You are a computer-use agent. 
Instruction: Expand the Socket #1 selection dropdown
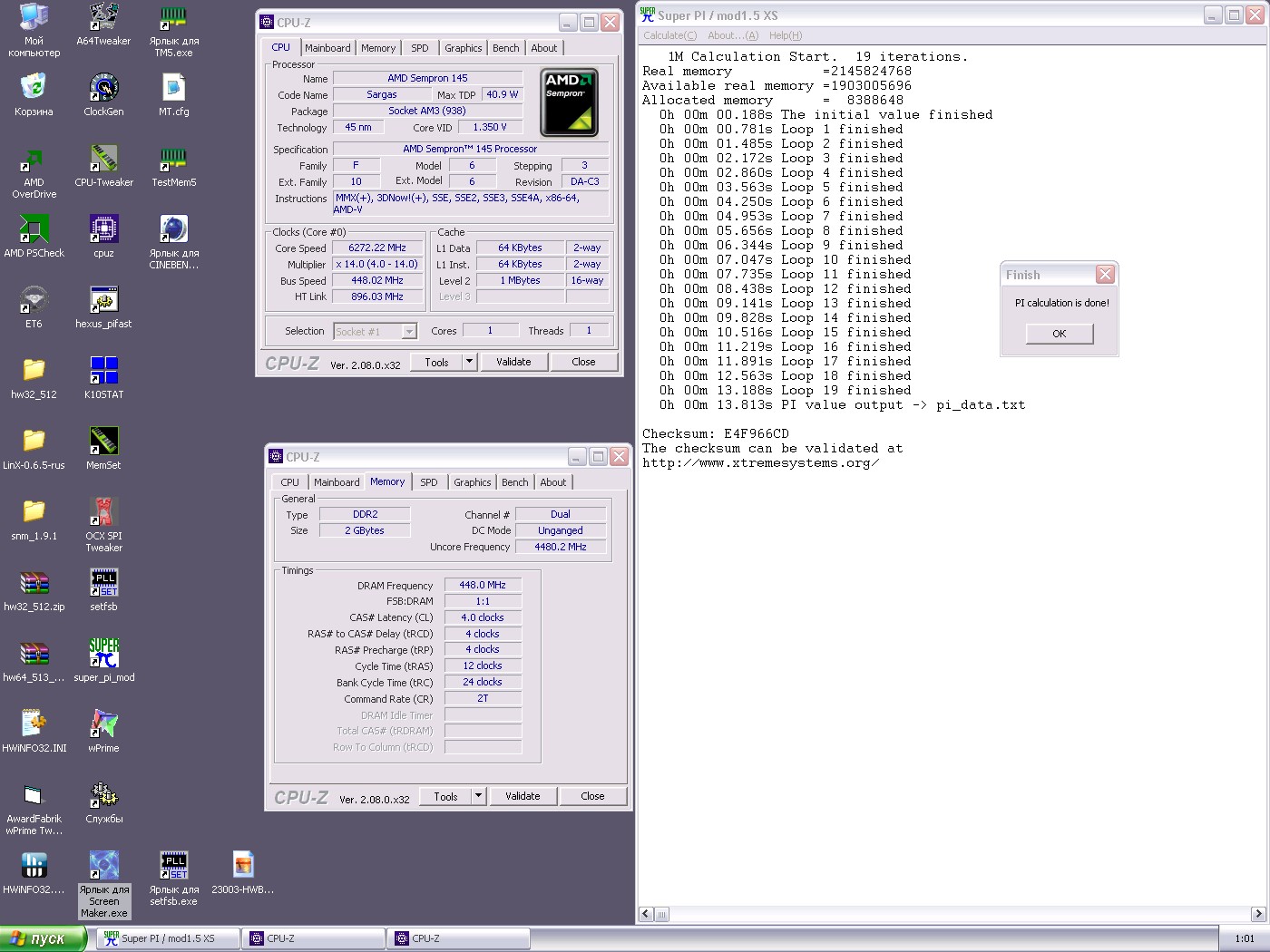[x=409, y=332]
